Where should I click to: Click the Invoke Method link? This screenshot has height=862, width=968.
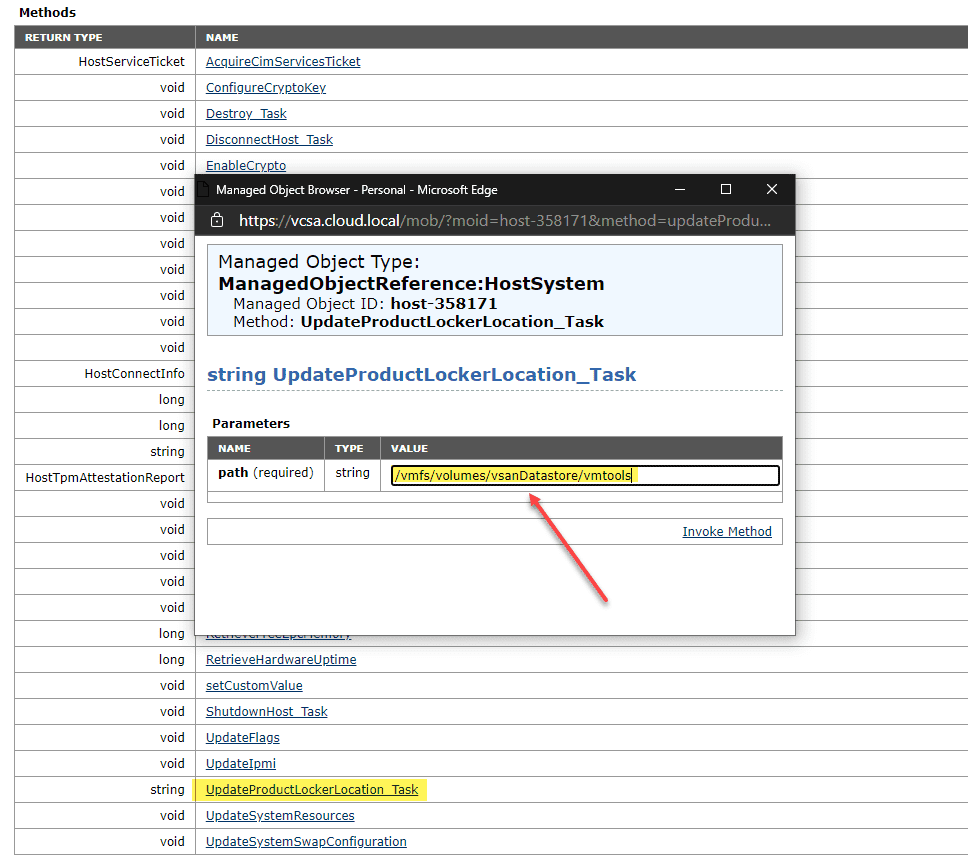[x=727, y=531]
